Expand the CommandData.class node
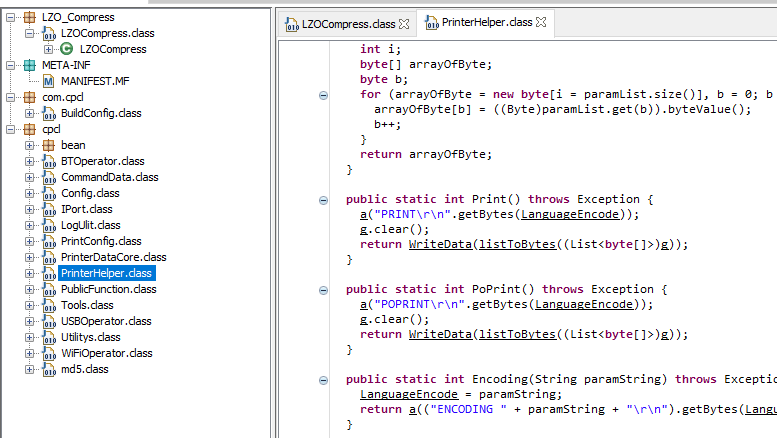Screen dimensions: 777x438 tap(30, 177)
